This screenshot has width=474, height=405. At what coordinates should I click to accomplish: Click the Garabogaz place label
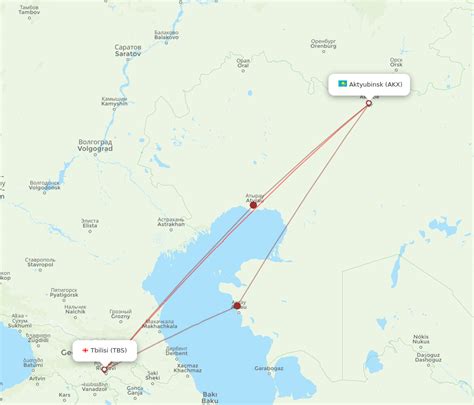[x=269, y=368]
